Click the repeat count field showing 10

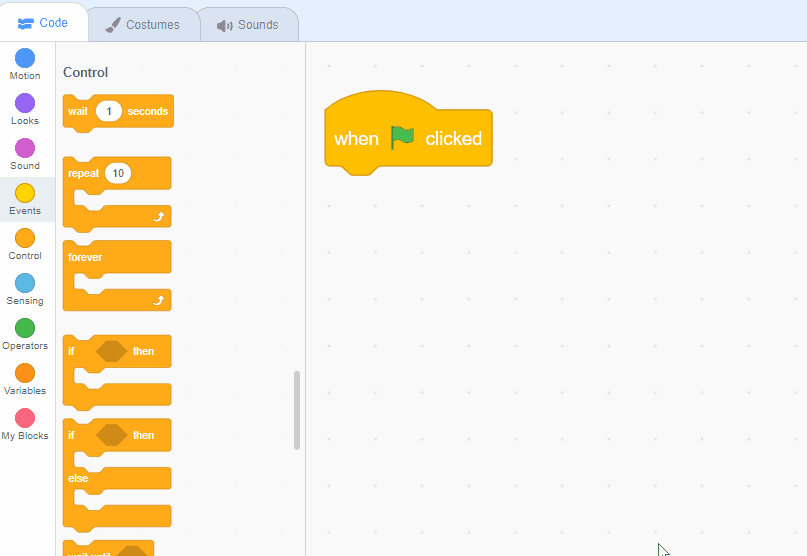tap(118, 173)
